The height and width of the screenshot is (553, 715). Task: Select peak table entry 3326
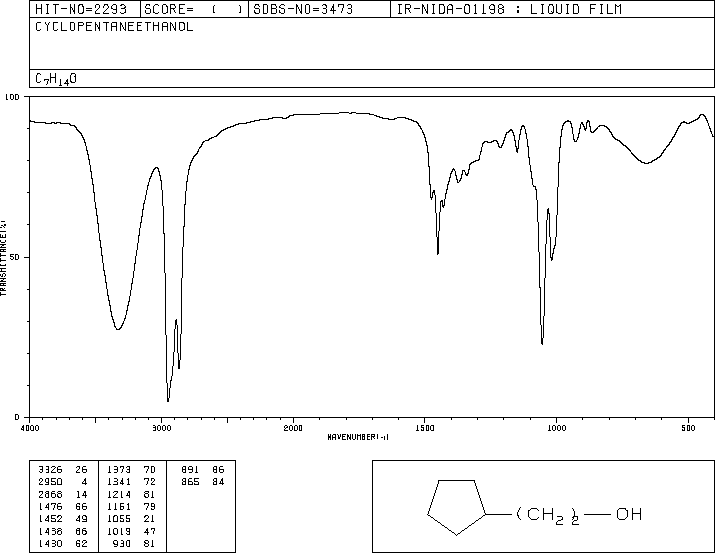[63, 470]
